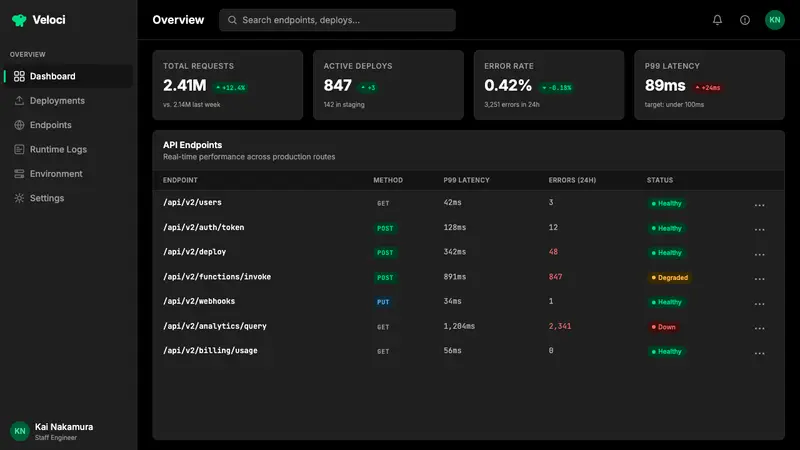Viewport: 800px width, 450px height.
Task: Click the search magnifier icon
Action: [x=232, y=20]
